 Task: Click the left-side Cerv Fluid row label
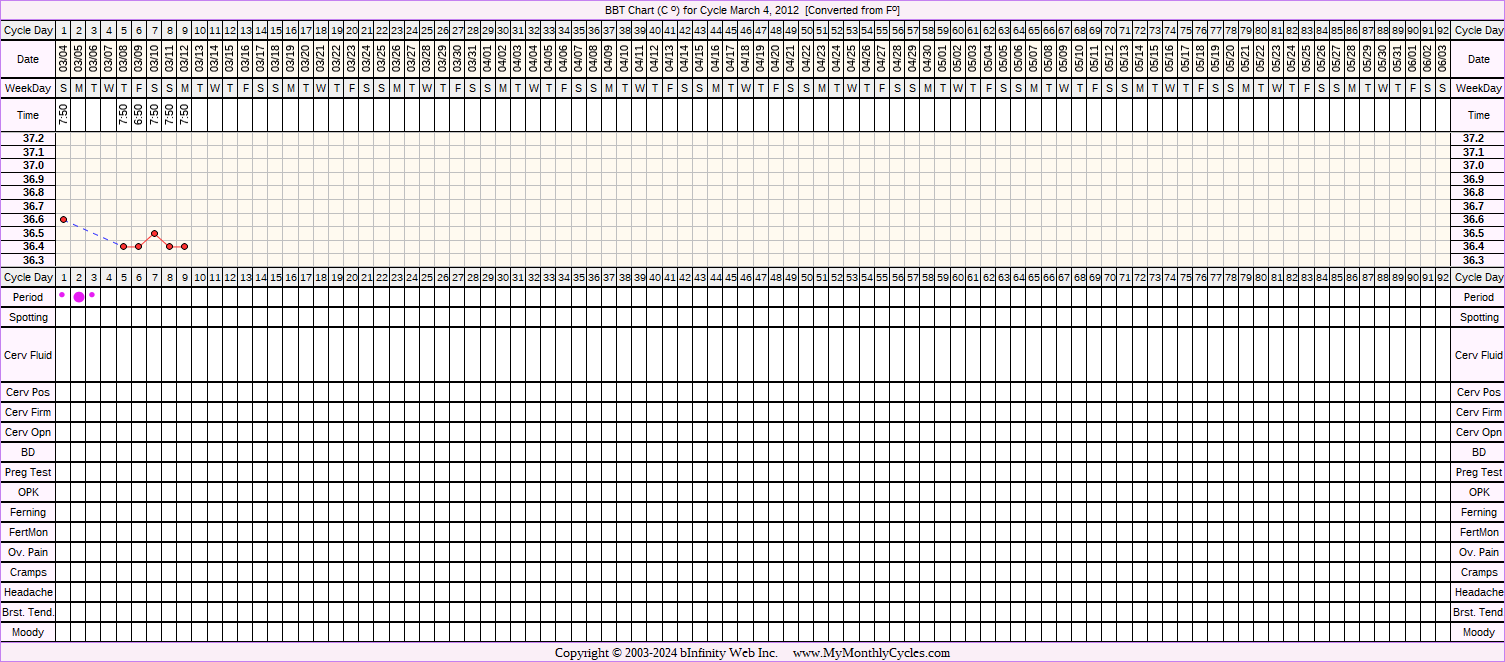28,355
